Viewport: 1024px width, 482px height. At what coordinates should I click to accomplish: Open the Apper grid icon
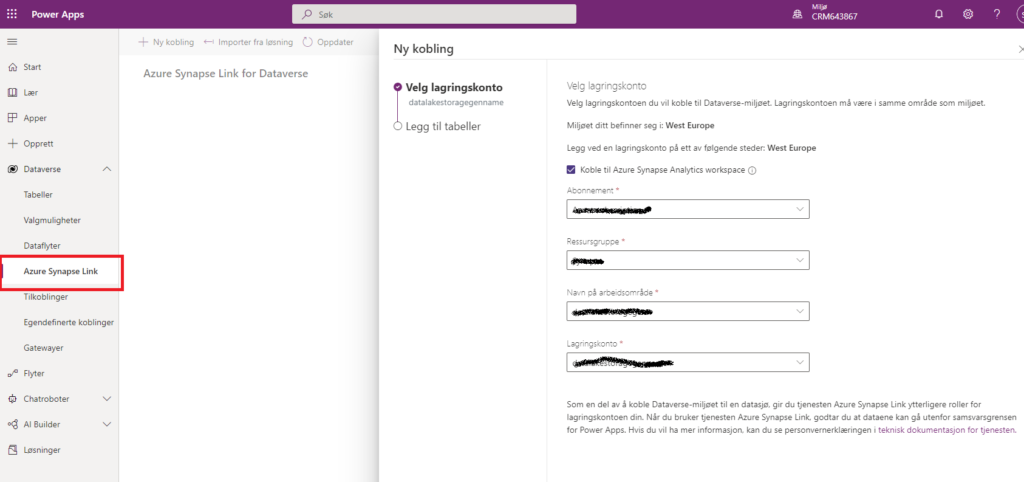point(12,118)
